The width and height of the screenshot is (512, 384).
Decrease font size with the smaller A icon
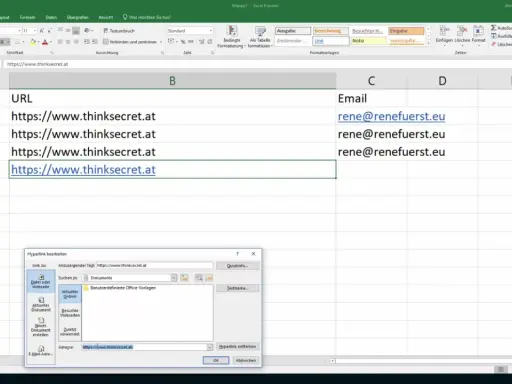click(x=49, y=31)
